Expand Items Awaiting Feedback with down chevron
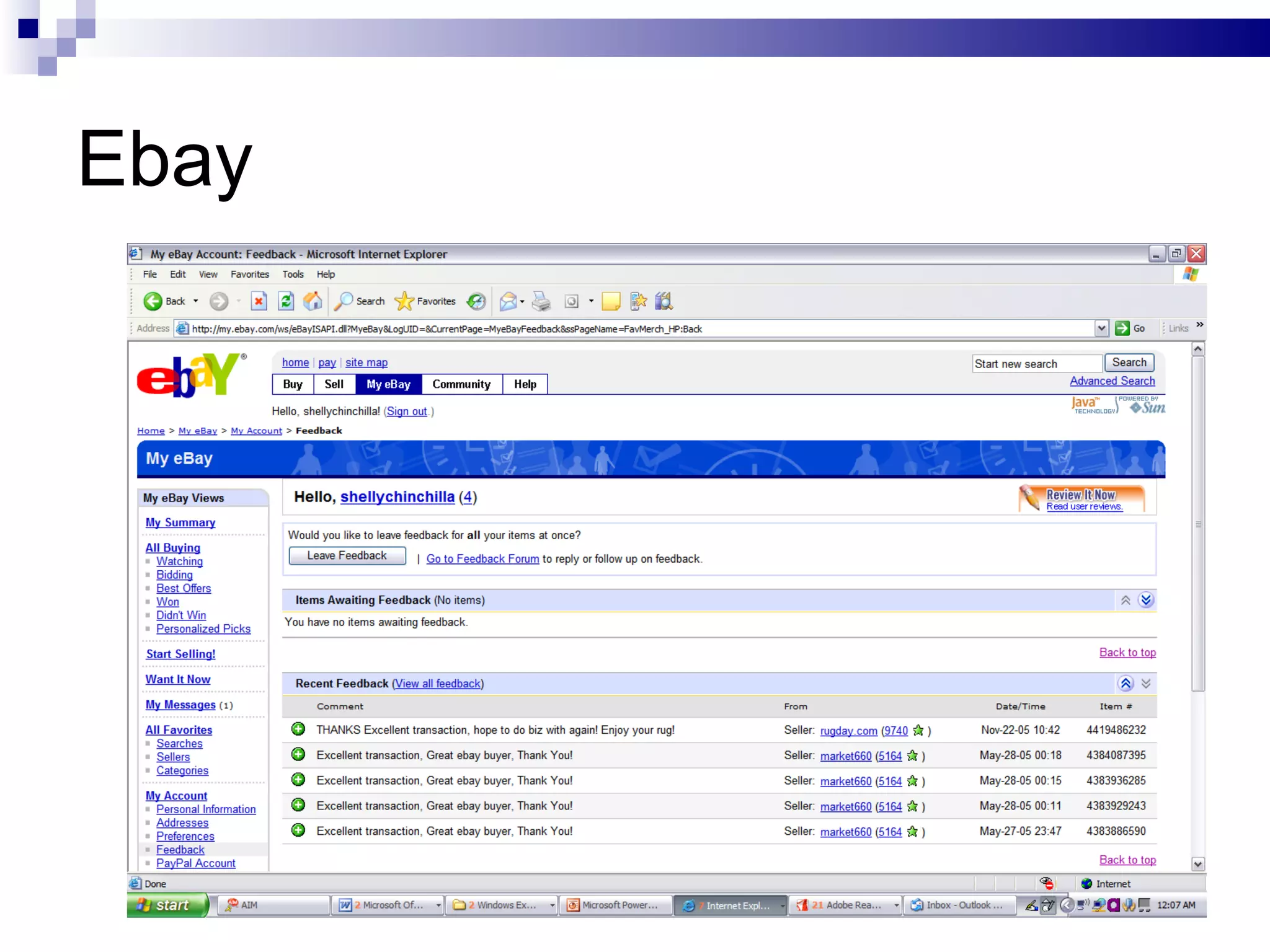1270x952 pixels. tap(1146, 599)
